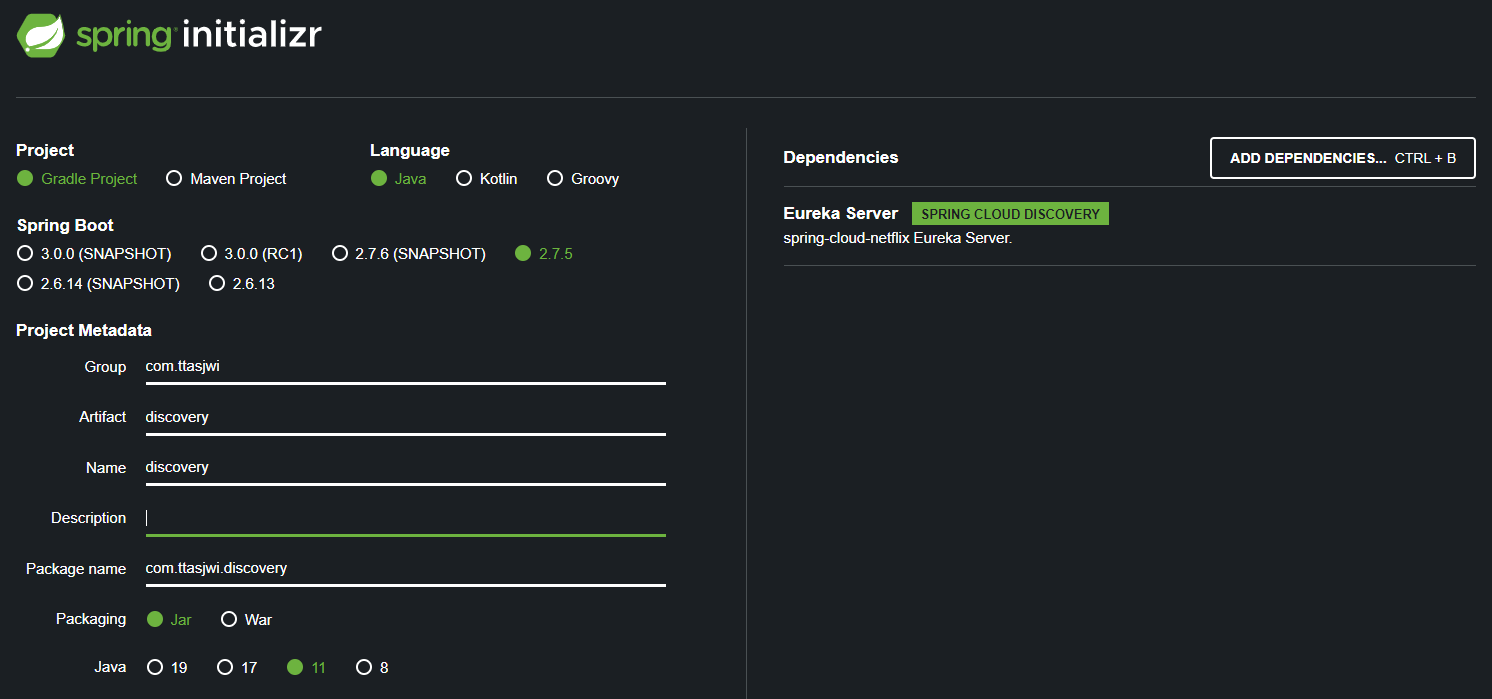Focus the Package name input field
1492x699 pixels.
405,568
